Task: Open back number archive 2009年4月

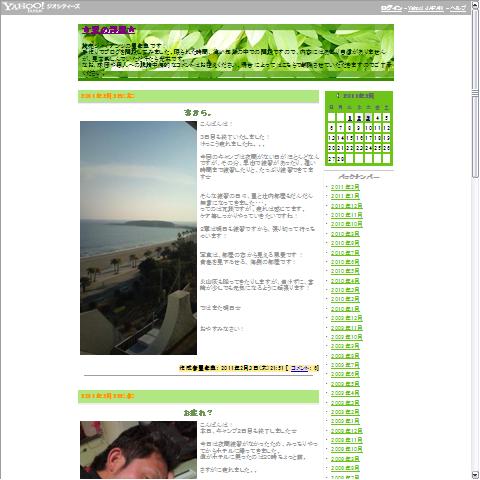Action: click(345, 393)
